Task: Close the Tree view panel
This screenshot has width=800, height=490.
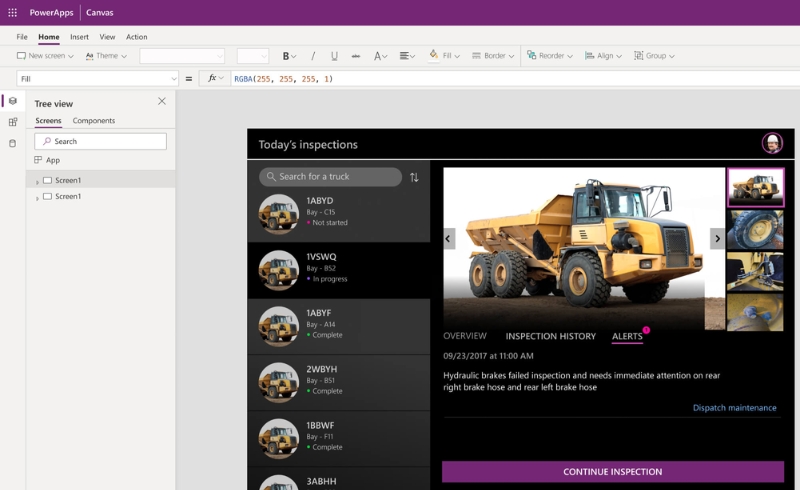Action: [162, 101]
